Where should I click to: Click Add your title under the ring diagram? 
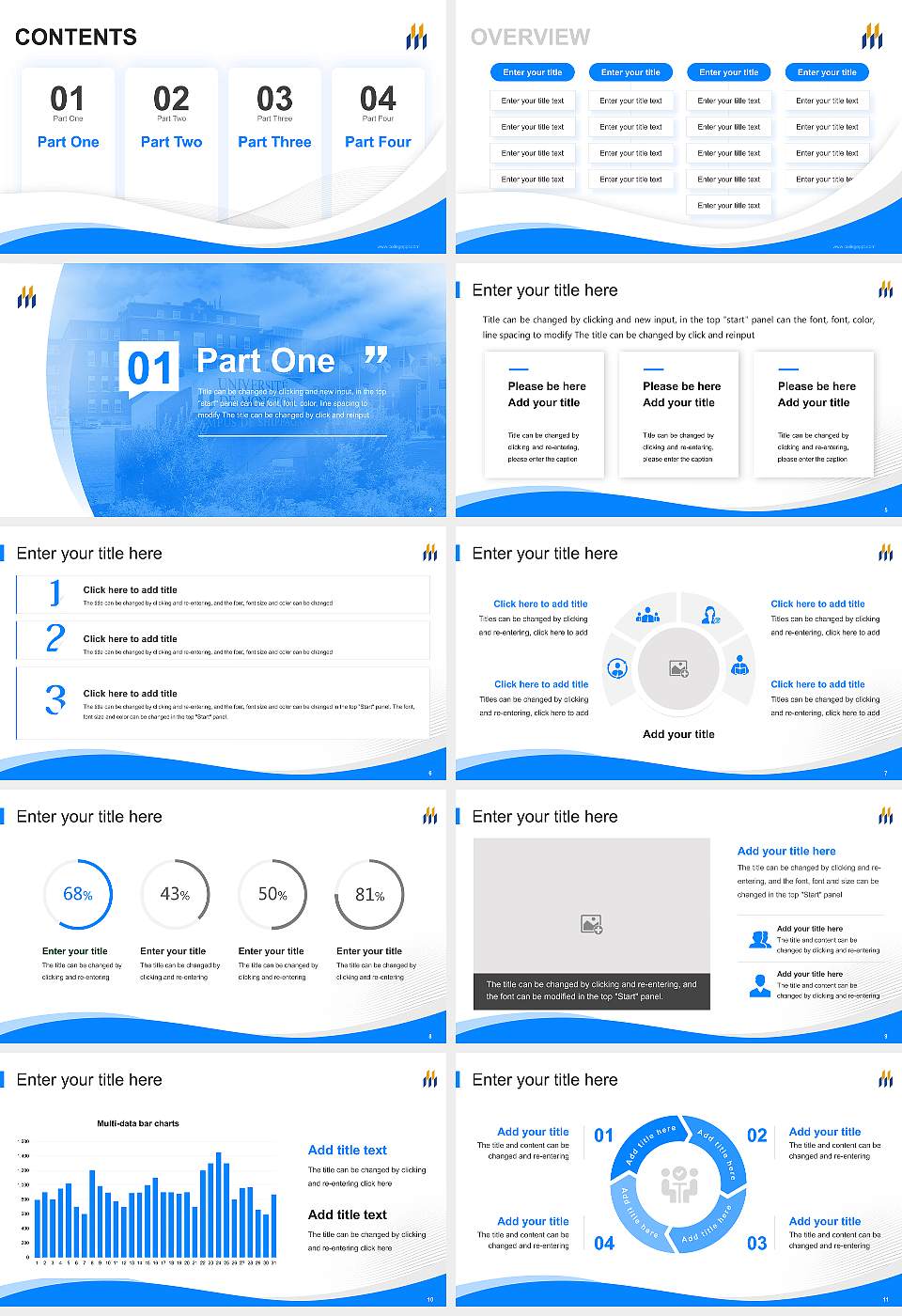pyautogui.click(x=678, y=734)
